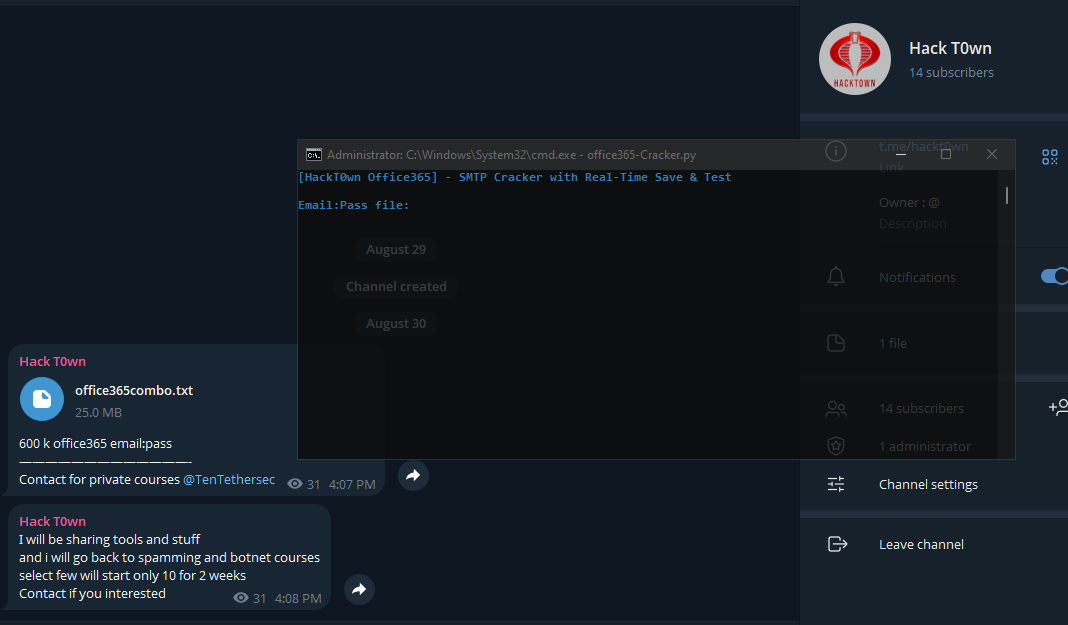This screenshot has width=1068, height=625.
Task: Forward the office365combo.txt message
Action: click(x=413, y=475)
